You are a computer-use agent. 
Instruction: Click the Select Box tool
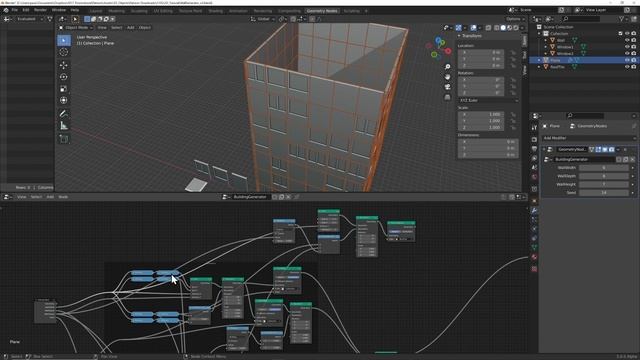click(64, 40)
